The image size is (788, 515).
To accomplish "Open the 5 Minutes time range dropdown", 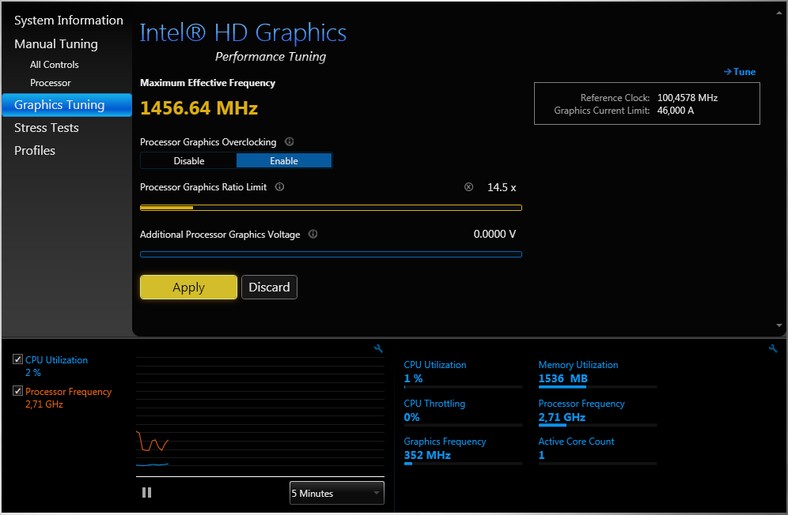I will (x=336, y=493).
